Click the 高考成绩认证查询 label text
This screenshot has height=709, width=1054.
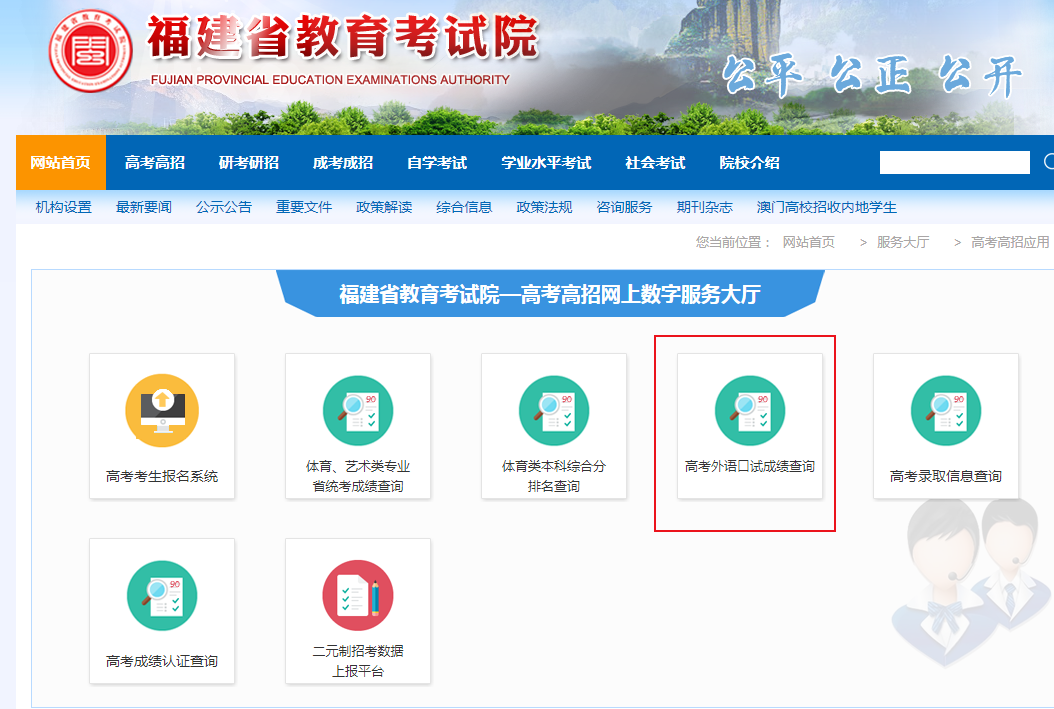(162, 661)
